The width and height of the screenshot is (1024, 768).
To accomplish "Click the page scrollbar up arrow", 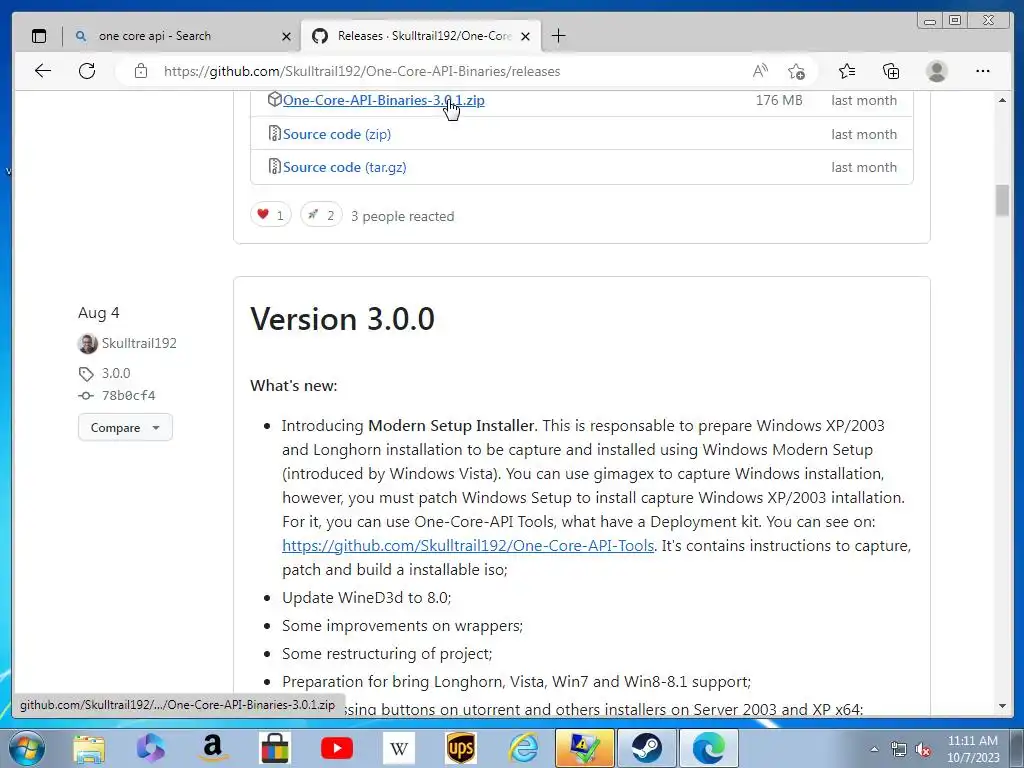I will click(1002, 100).
